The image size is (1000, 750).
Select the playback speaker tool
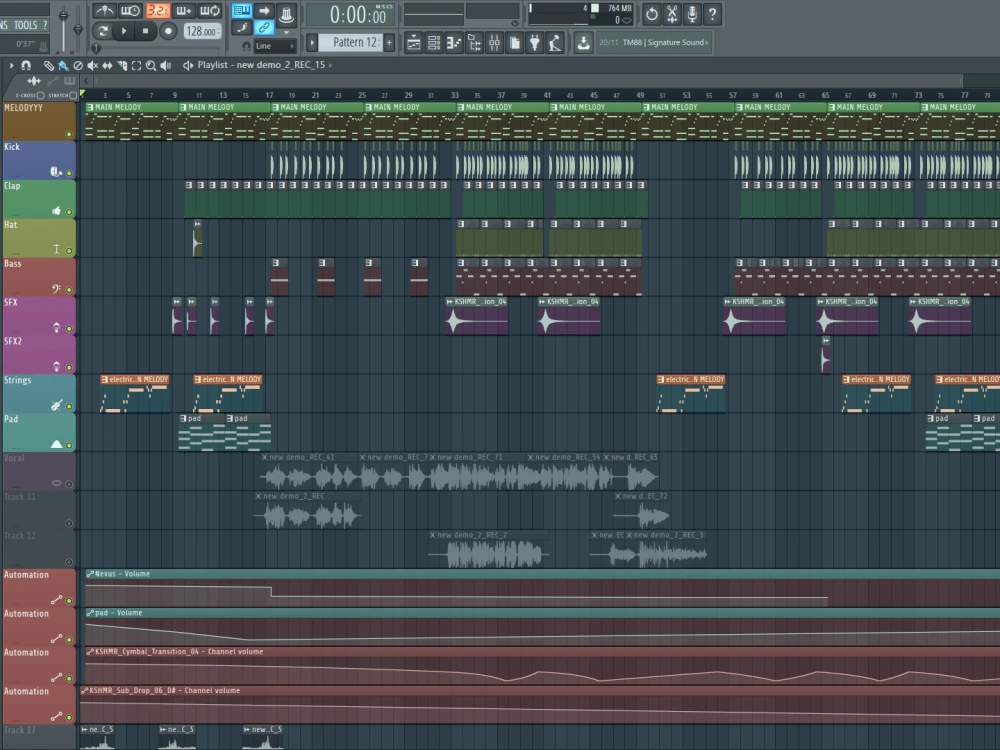click(x=166, y=65)
